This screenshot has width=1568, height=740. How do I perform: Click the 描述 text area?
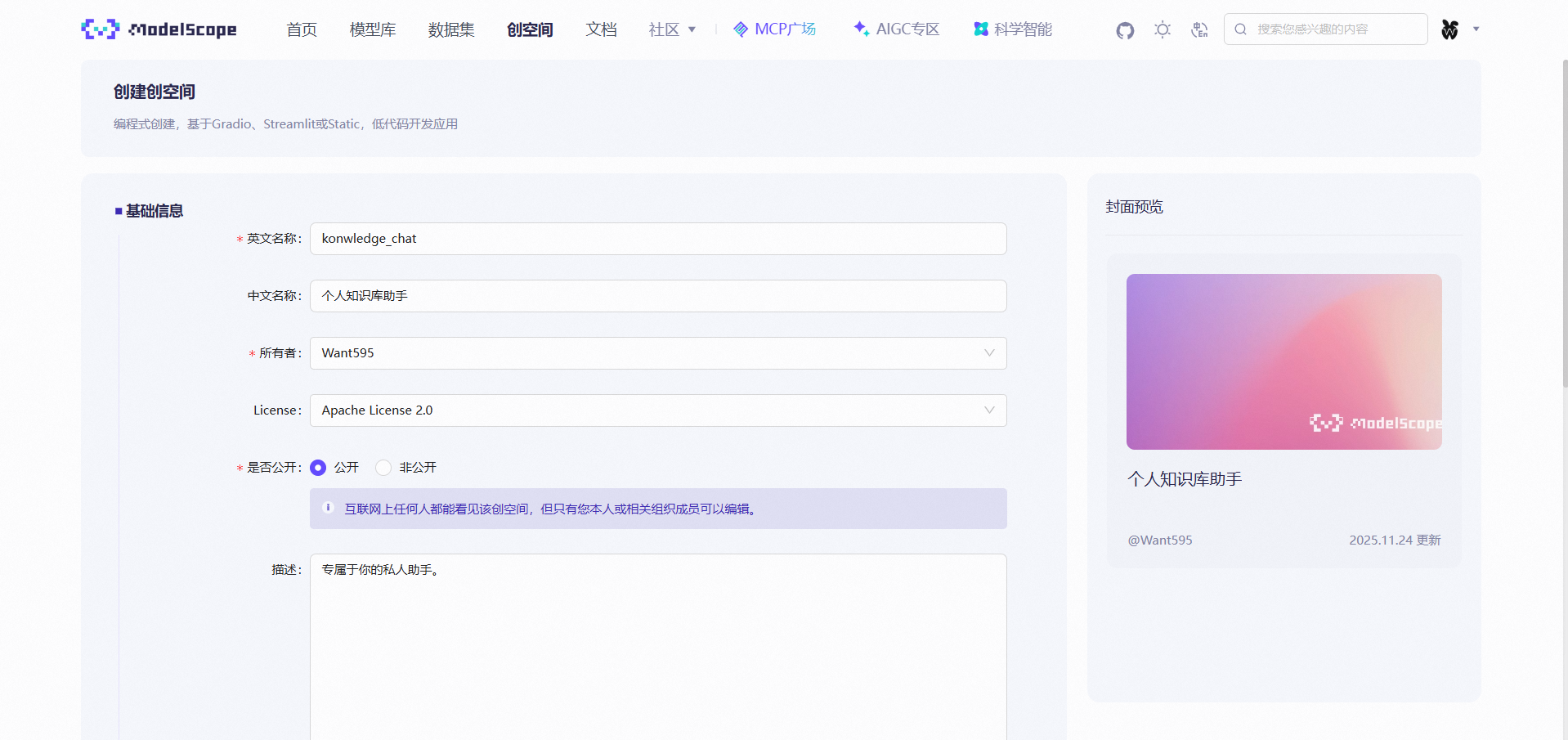(x=658, y=647)
